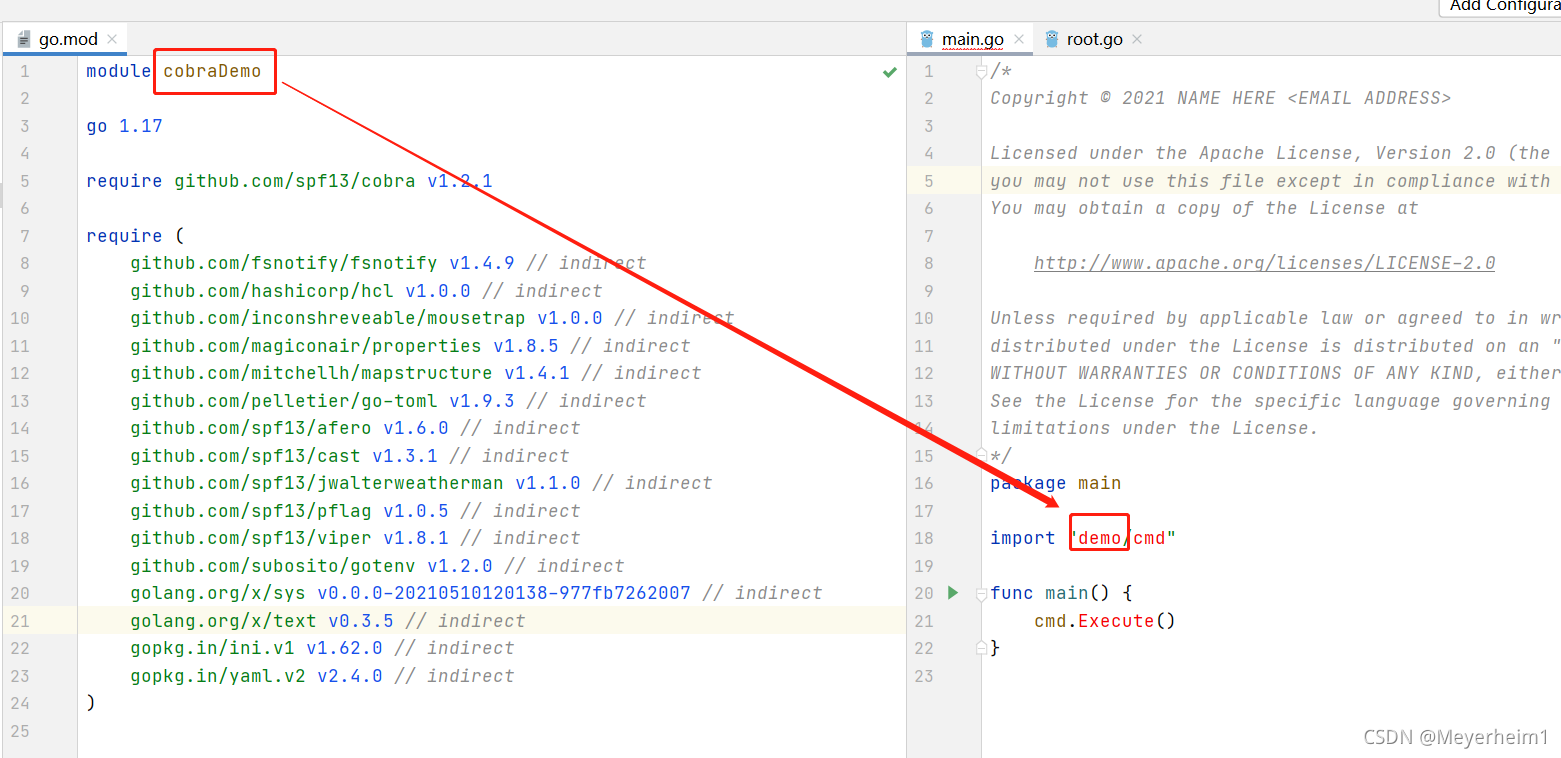1561x758 pixels.
Task: Click line number 21 in go.mod gutter
Action: 20,621
